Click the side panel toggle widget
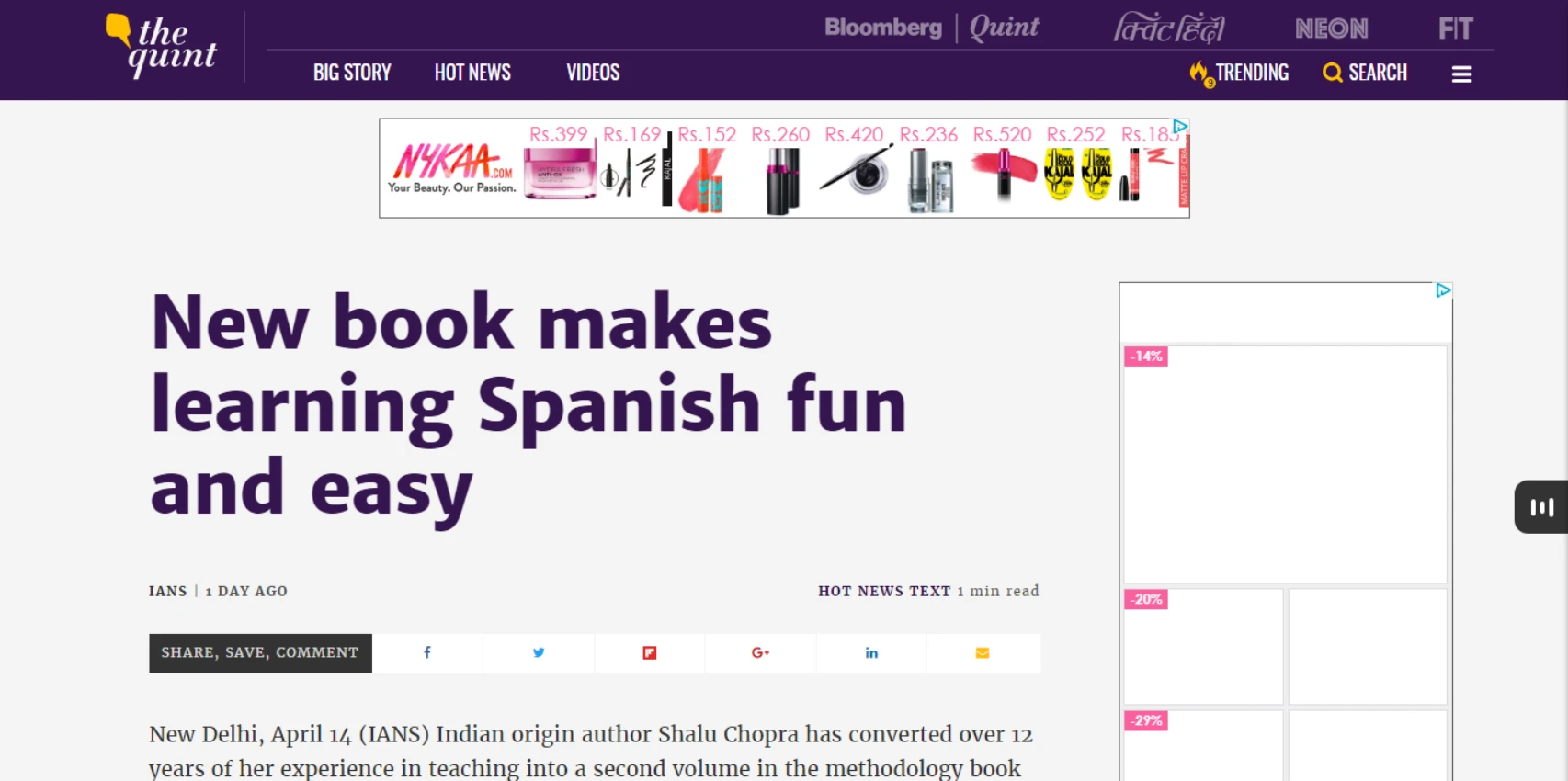The image size is (1568, 781). (1541, 507)
